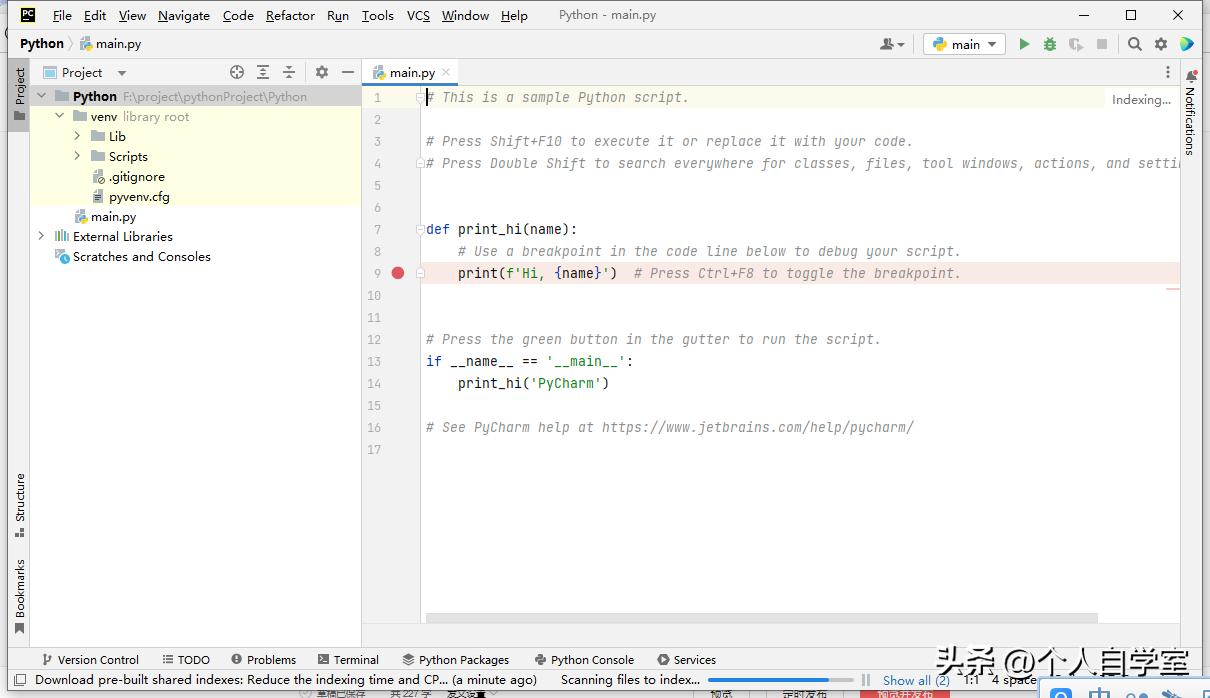Click the indexing progress bar
This screenshot has width=1210, height=698.
tap(781, 680)
